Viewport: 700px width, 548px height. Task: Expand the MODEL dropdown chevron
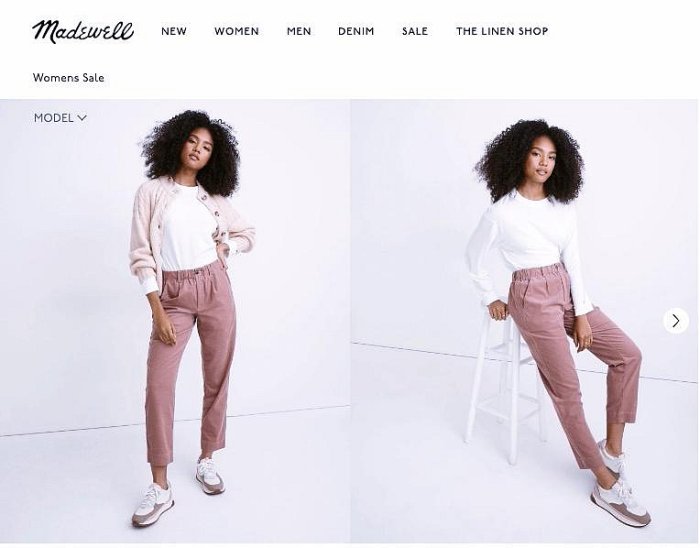82,118
